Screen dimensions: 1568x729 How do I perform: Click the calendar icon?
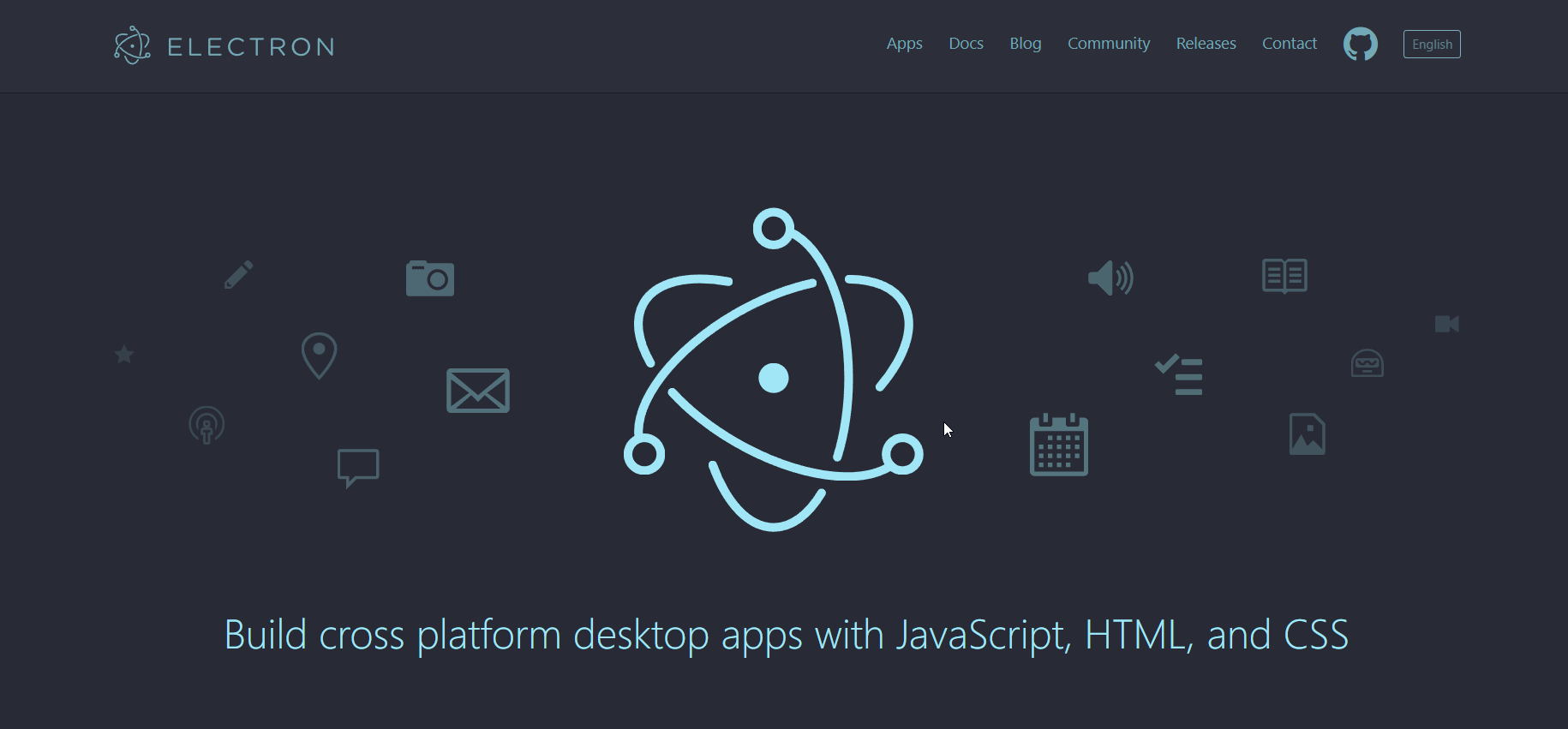1059,445
